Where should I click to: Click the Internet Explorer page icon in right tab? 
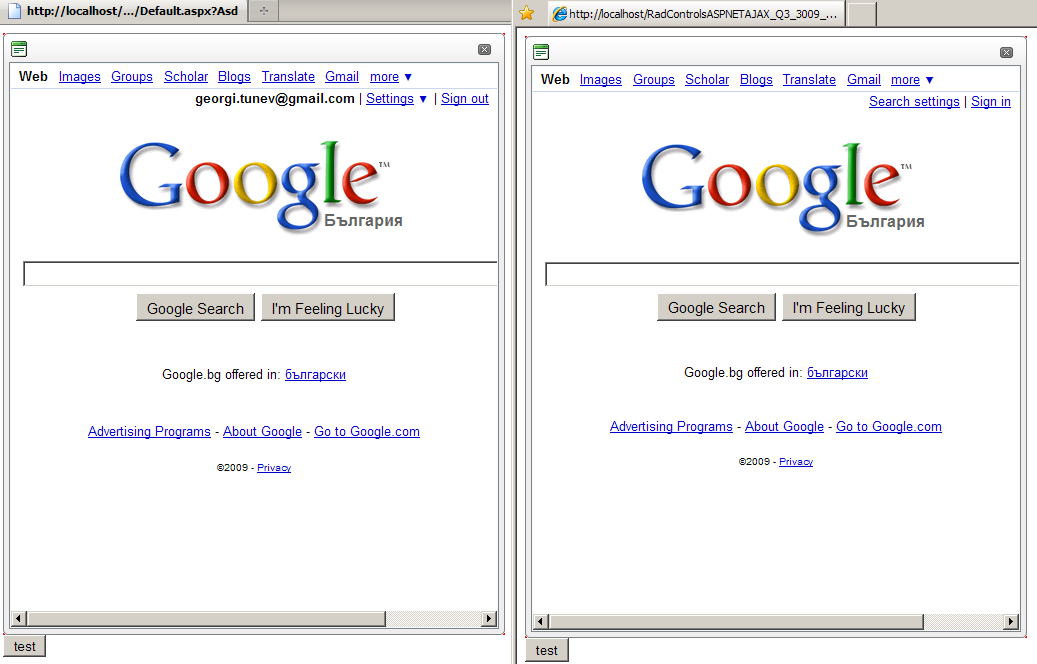pyautogui.click(x=560, y=13)
